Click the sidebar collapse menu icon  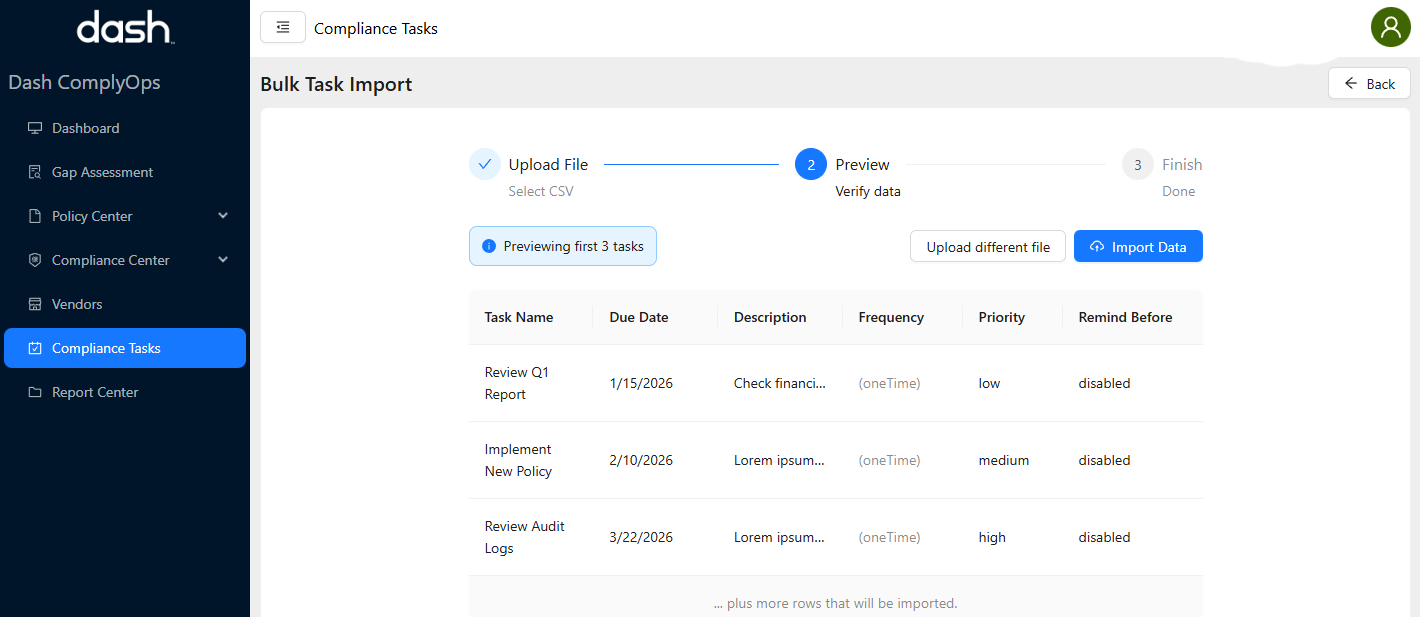282,28
